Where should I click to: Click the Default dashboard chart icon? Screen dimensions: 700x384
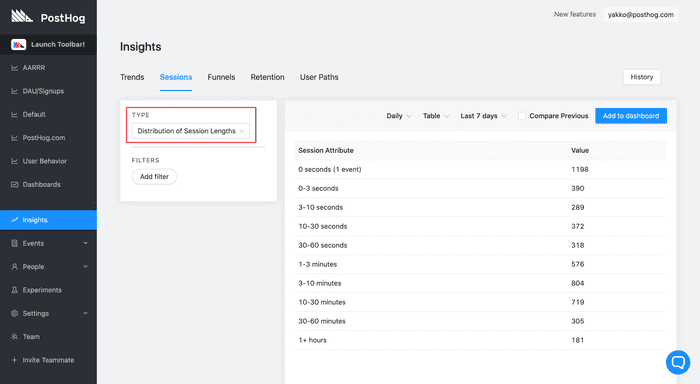coord(14,114)
